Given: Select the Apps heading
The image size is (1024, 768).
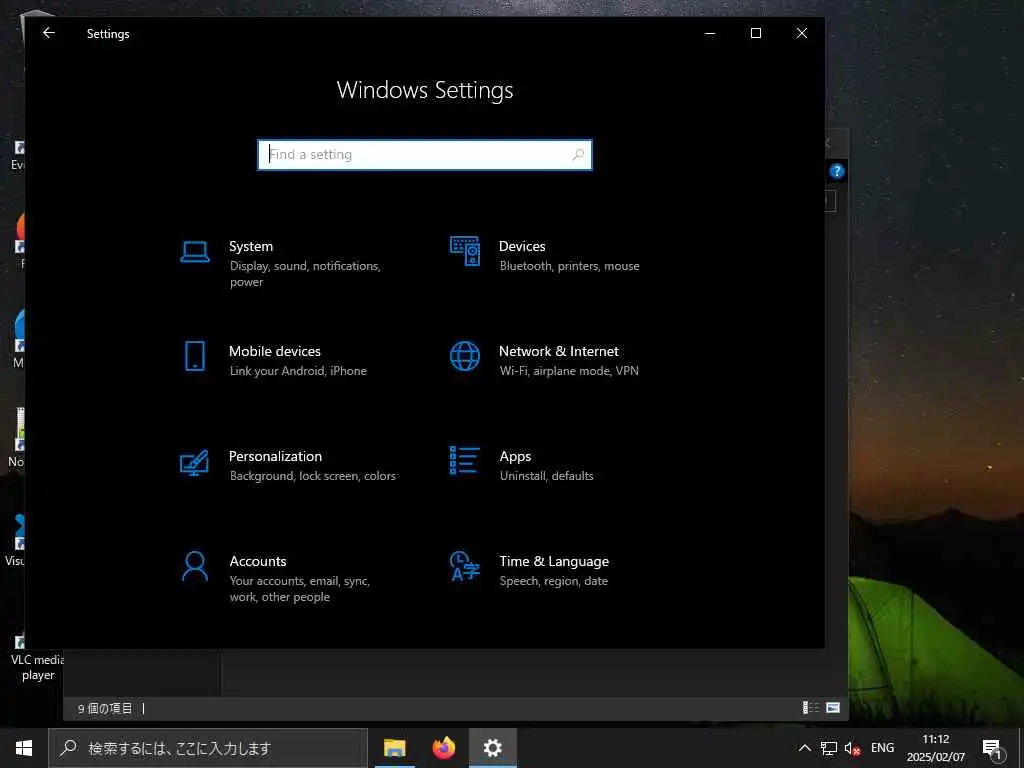Looking at the screenshot, I should [515, 456].
